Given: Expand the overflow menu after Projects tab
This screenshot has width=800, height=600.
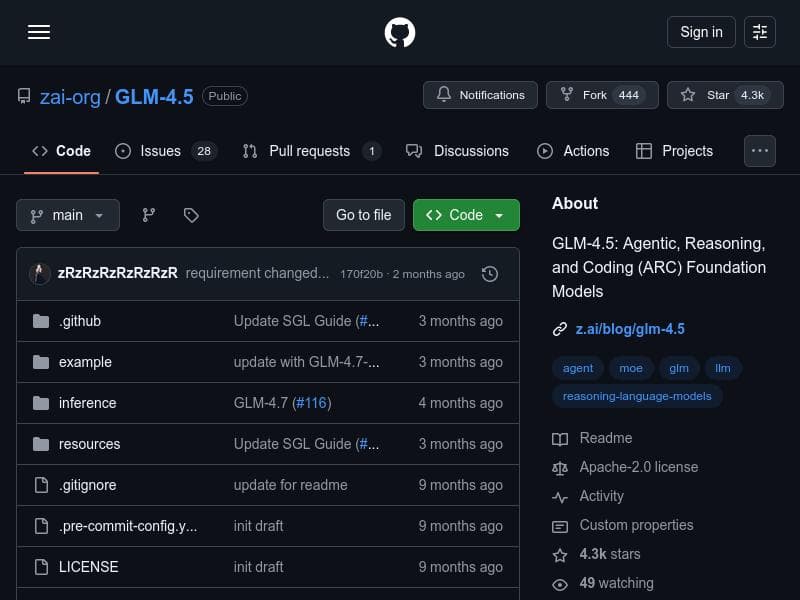Looking at the screenshot, I should (x=760, y=151).
